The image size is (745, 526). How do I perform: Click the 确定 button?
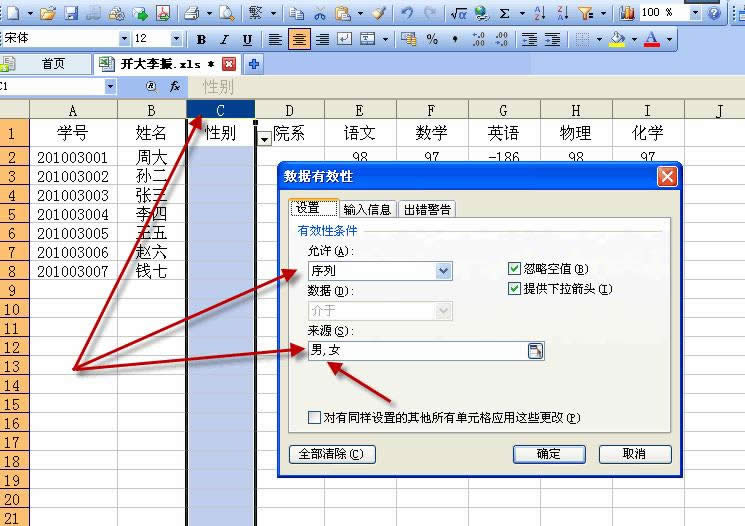(x=549, y=454)
